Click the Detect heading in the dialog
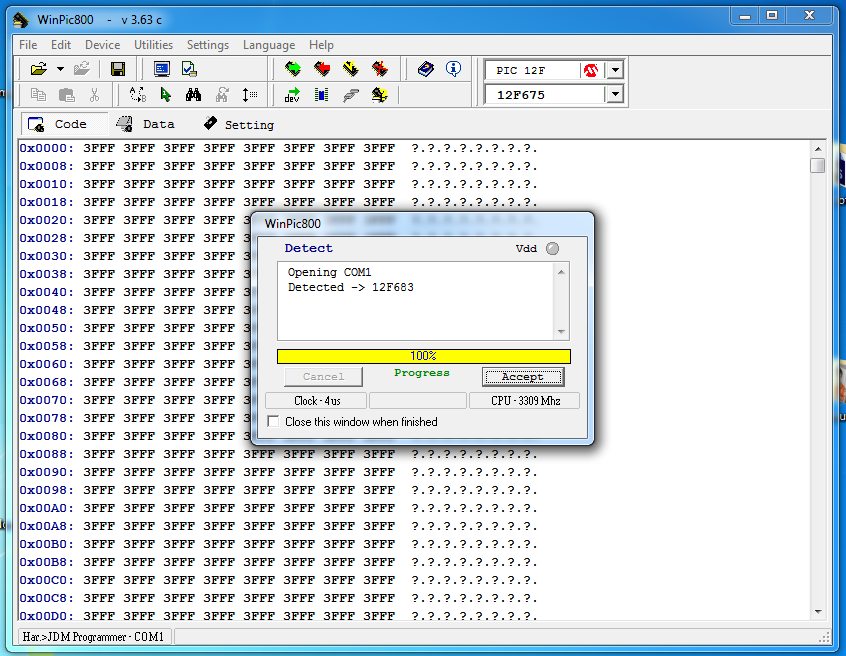 point(309,248)
